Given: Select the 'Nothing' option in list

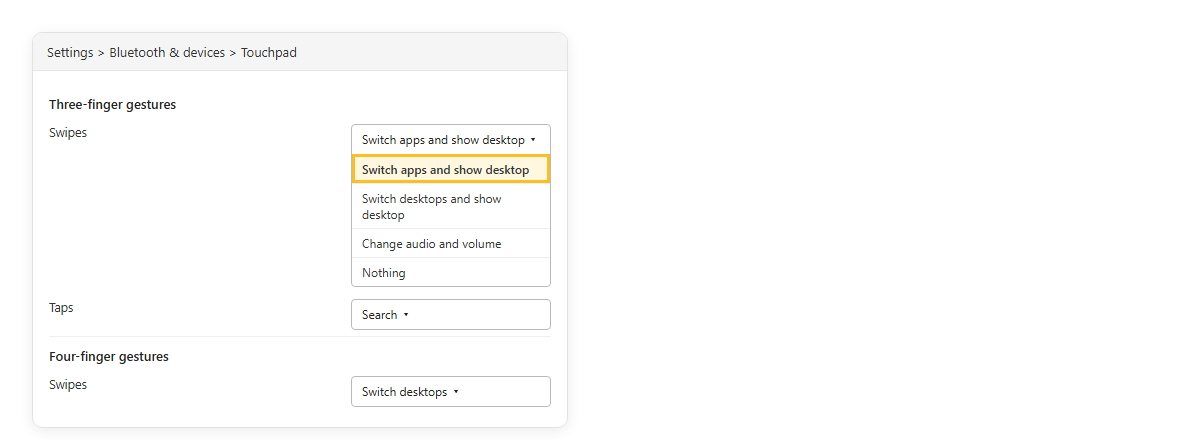Looking at the screenshot, I should (451, 273).
